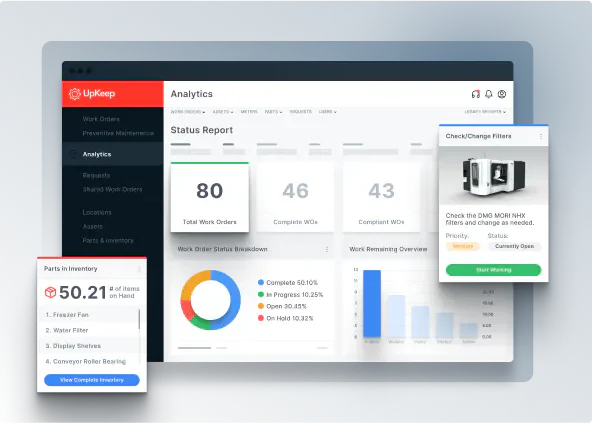Select the Total Work Orders 80 card
This screenshot has width=592, height=423.
(x=210, y=197)
